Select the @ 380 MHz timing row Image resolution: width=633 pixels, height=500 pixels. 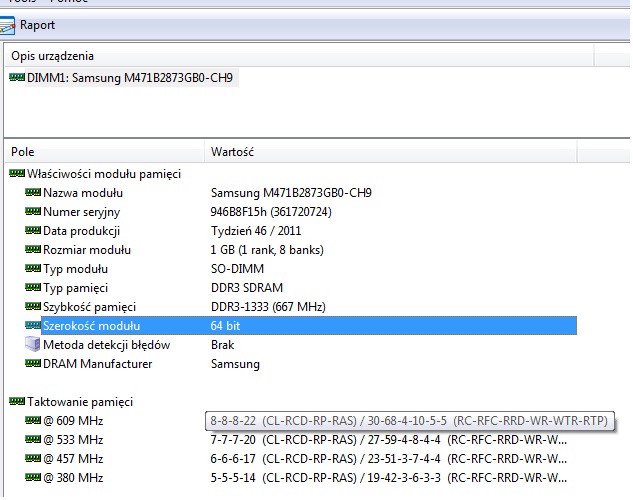pos(73,477)
